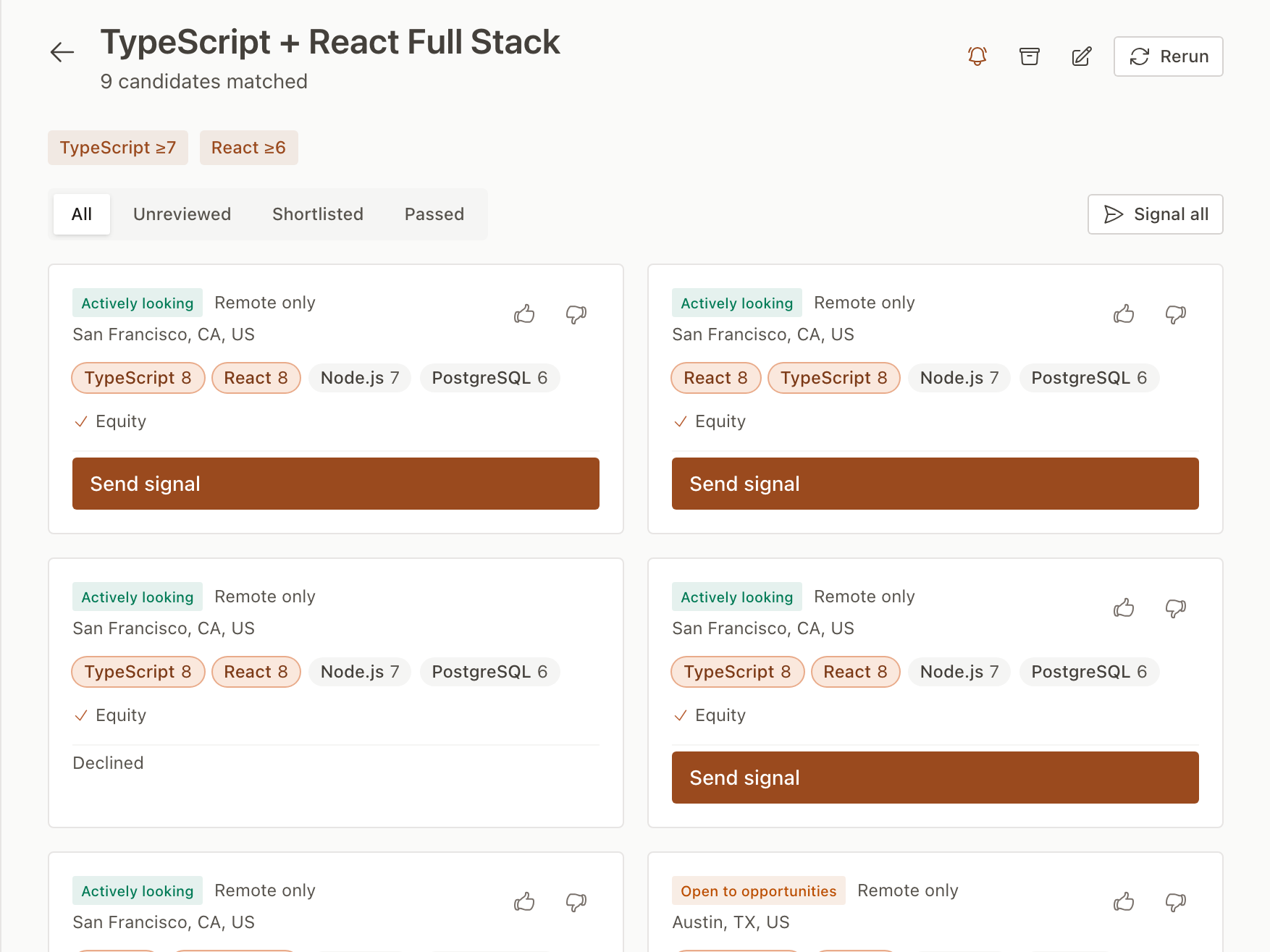The image size is (1270, 952).
Task: Select the All tab
Action: pos(82,214)
